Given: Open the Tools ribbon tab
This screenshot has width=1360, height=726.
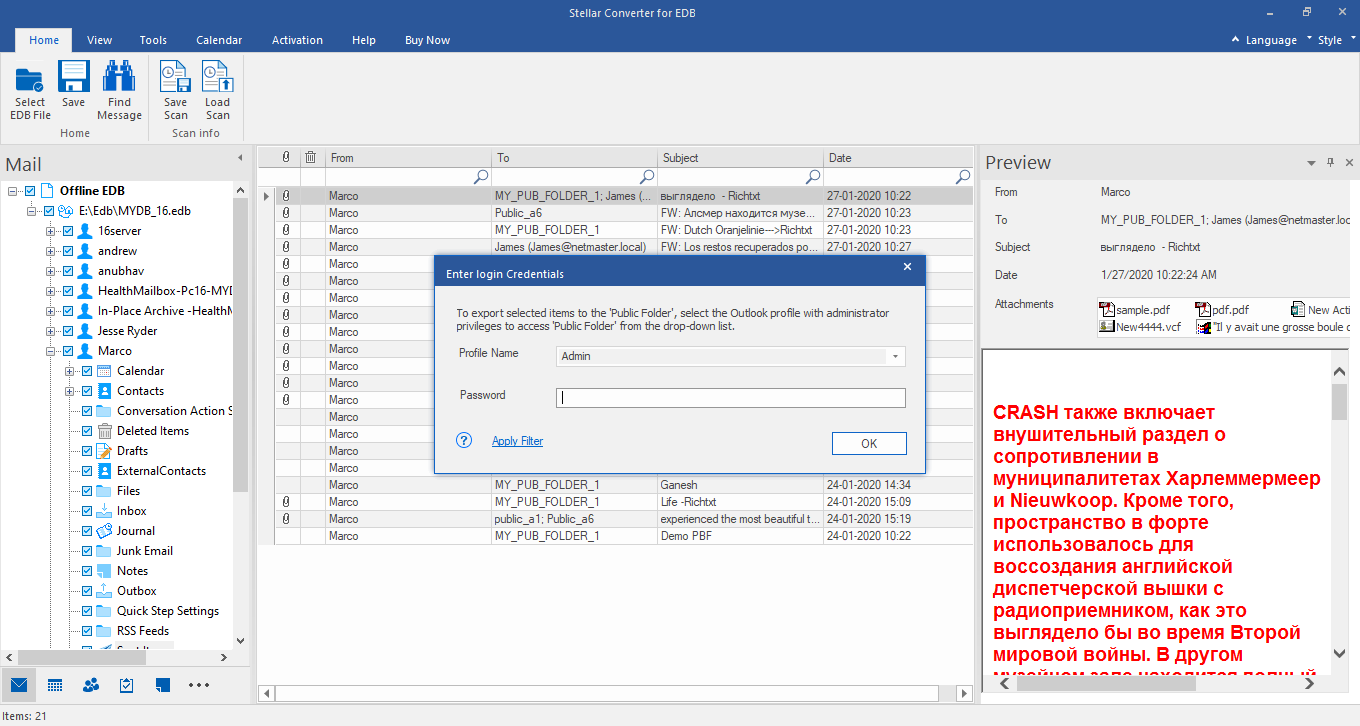Looking at the screenshot, I should tap(153, 40).
